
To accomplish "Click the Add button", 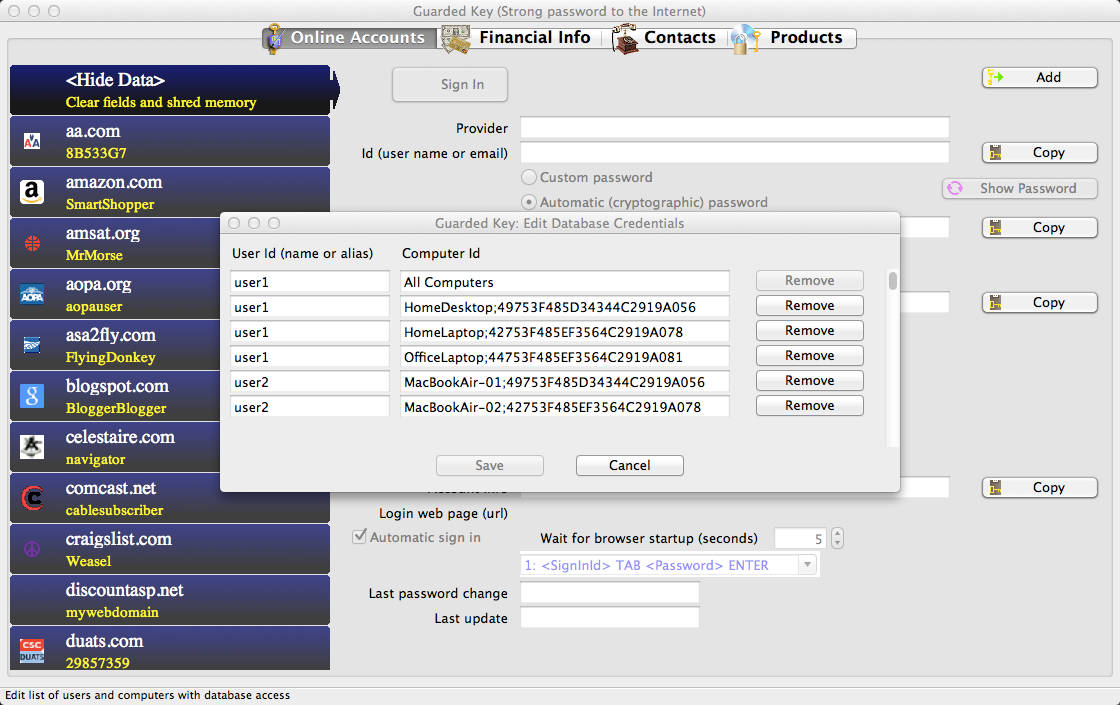I will (x=1039, y=77).
